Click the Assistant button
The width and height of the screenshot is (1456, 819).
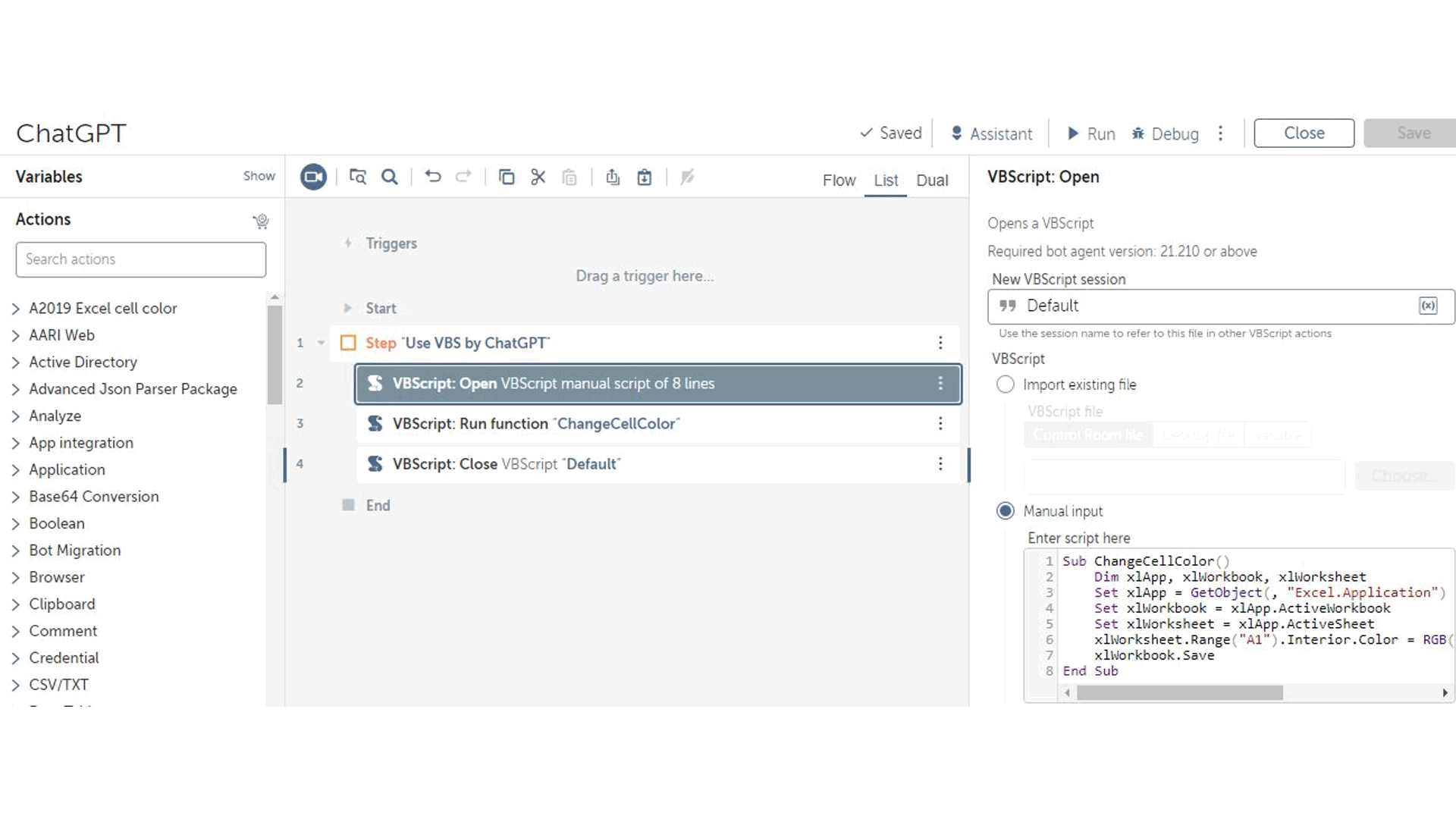(991, 133)
